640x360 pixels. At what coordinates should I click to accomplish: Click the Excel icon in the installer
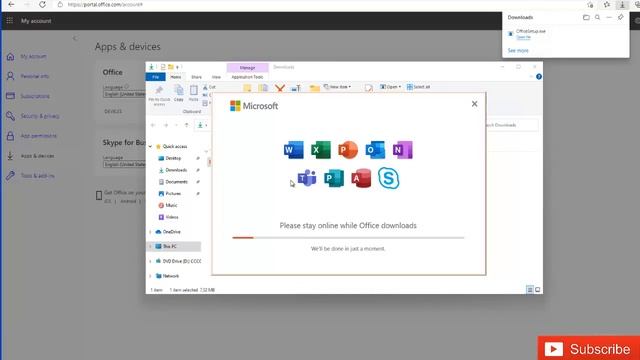[321, 150]
